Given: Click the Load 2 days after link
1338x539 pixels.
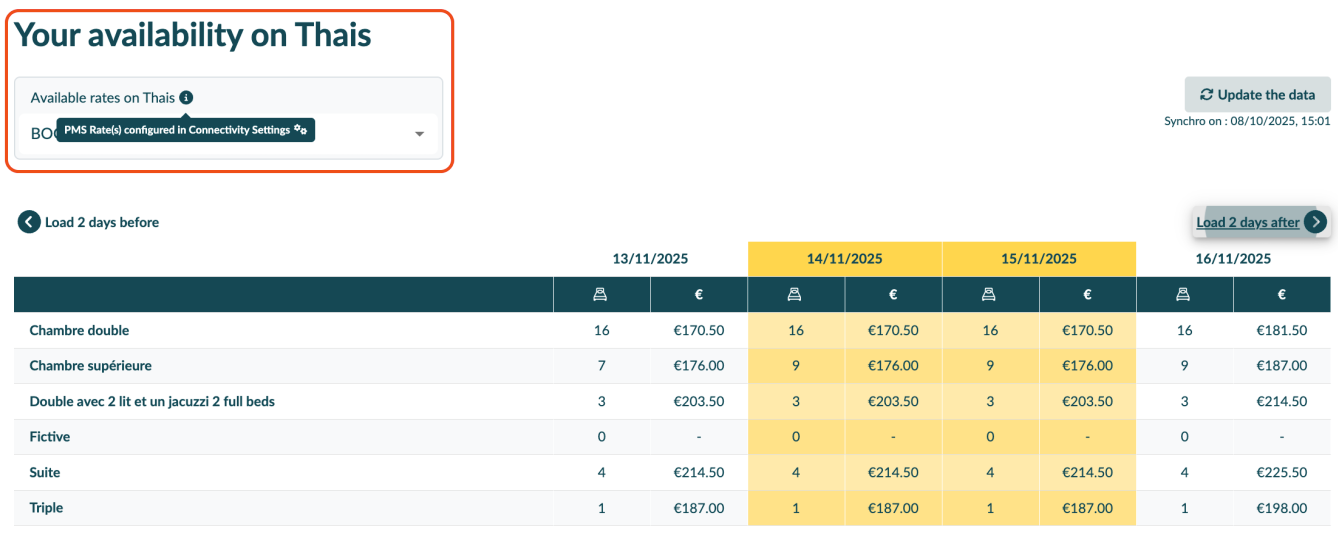Looking at the screenshot, I should click(1247, 222).
